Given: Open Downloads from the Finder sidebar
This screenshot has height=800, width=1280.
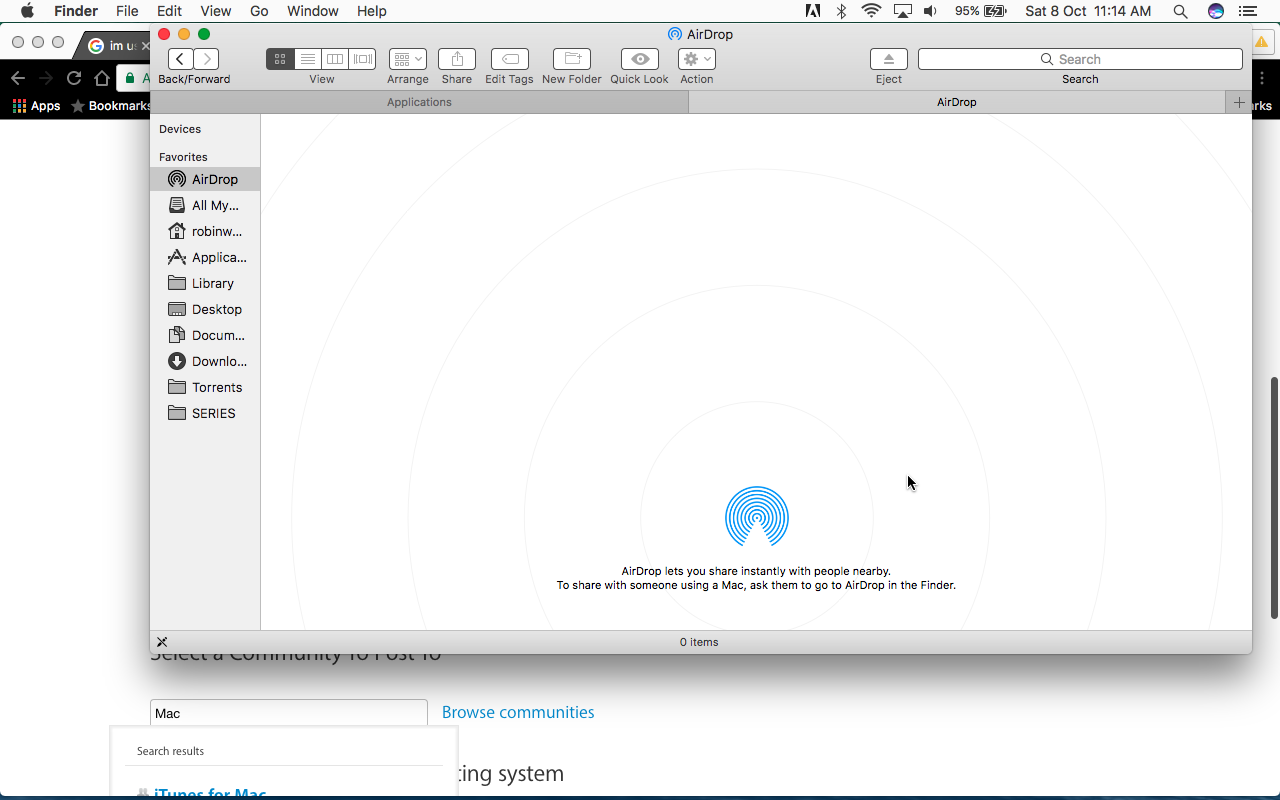Looking at the screenshot, I should pyautogui.click(x=205, y=361).
